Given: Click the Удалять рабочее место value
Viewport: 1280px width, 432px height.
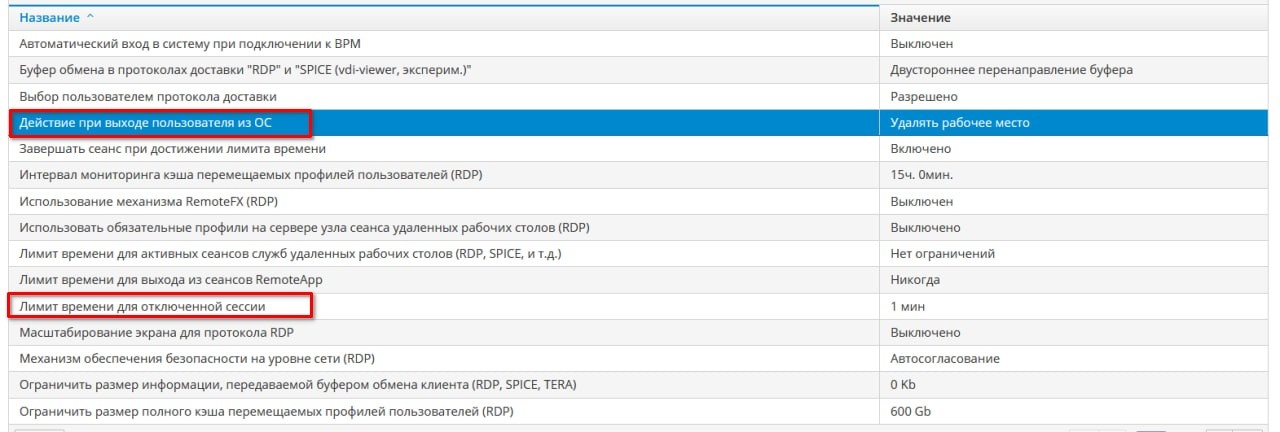Looking at the screenshot, I should coord(959,123).
